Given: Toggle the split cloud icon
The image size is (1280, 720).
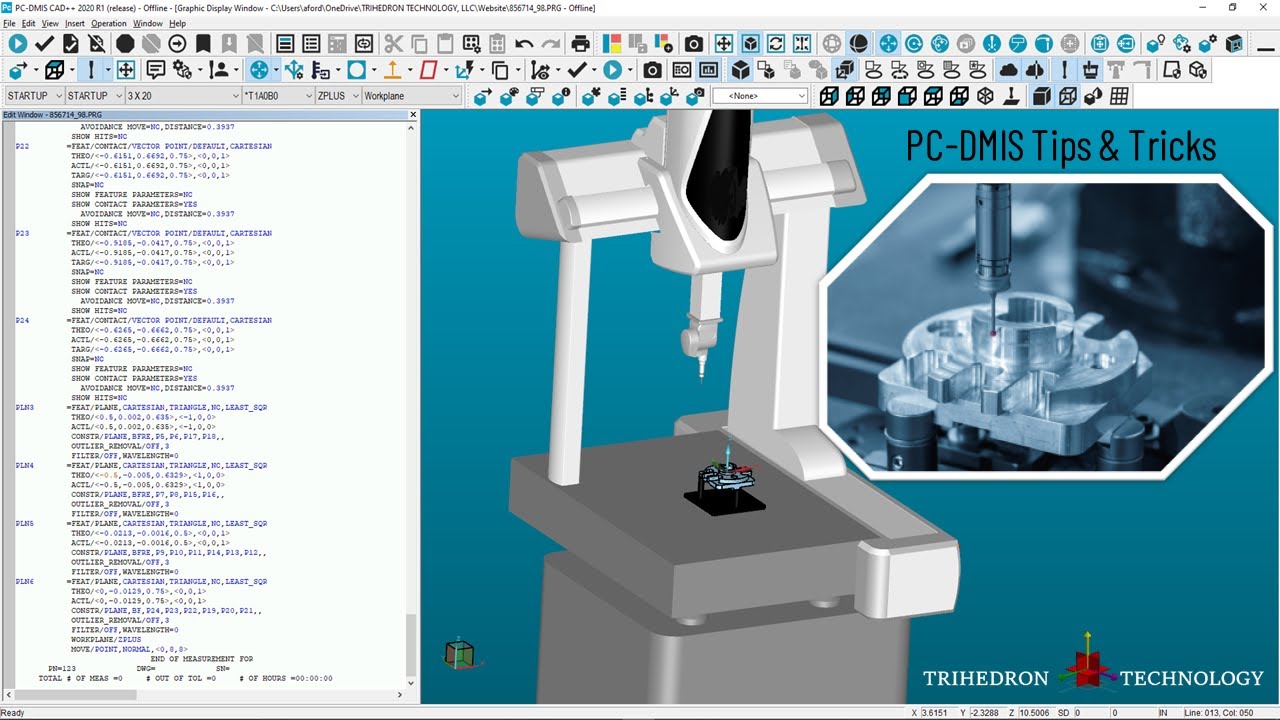Looking at the screenshot, I should click(x=1034, y=70).
